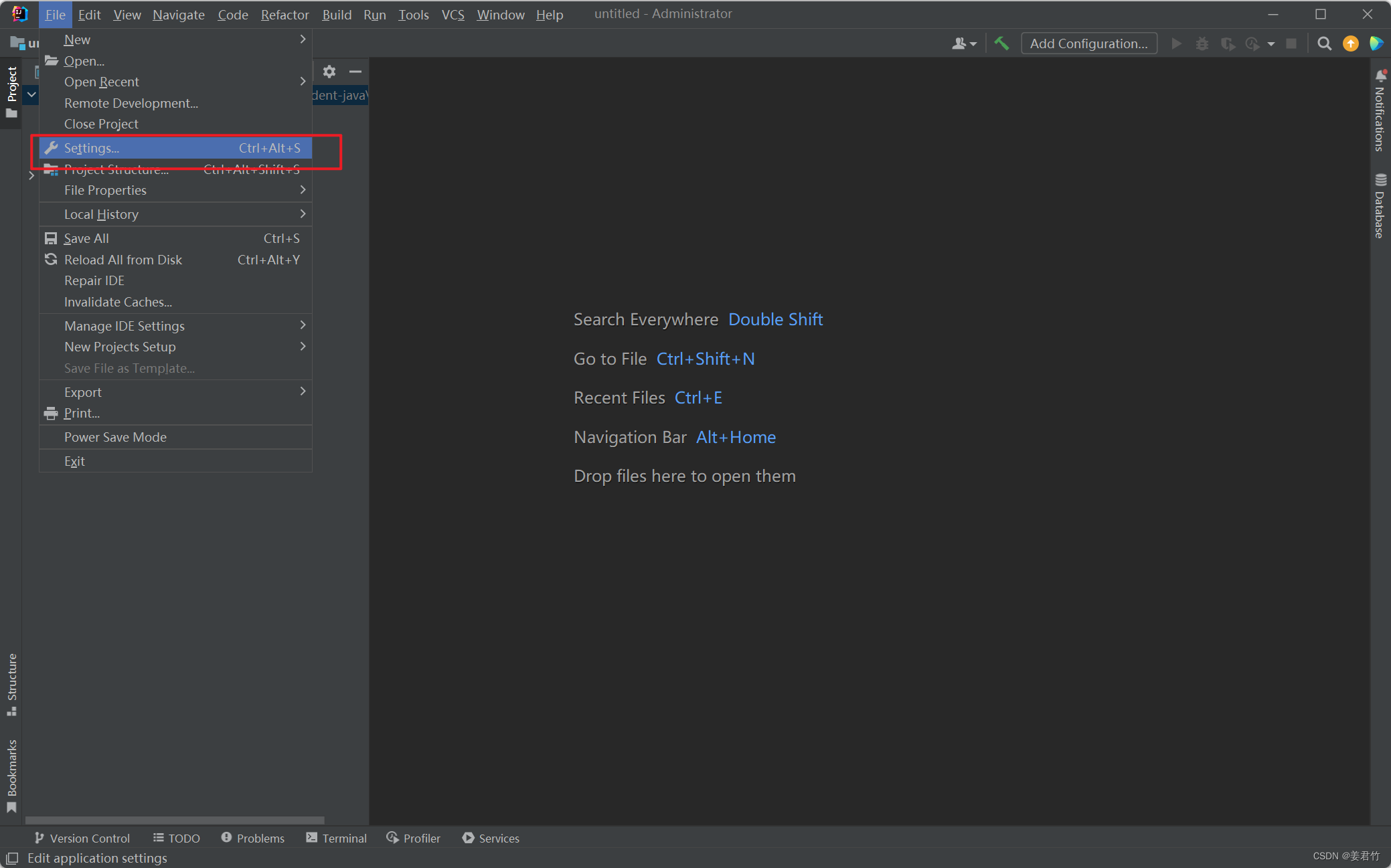
Task: Hide the project panel using minus icon
Action: point(355,72)
